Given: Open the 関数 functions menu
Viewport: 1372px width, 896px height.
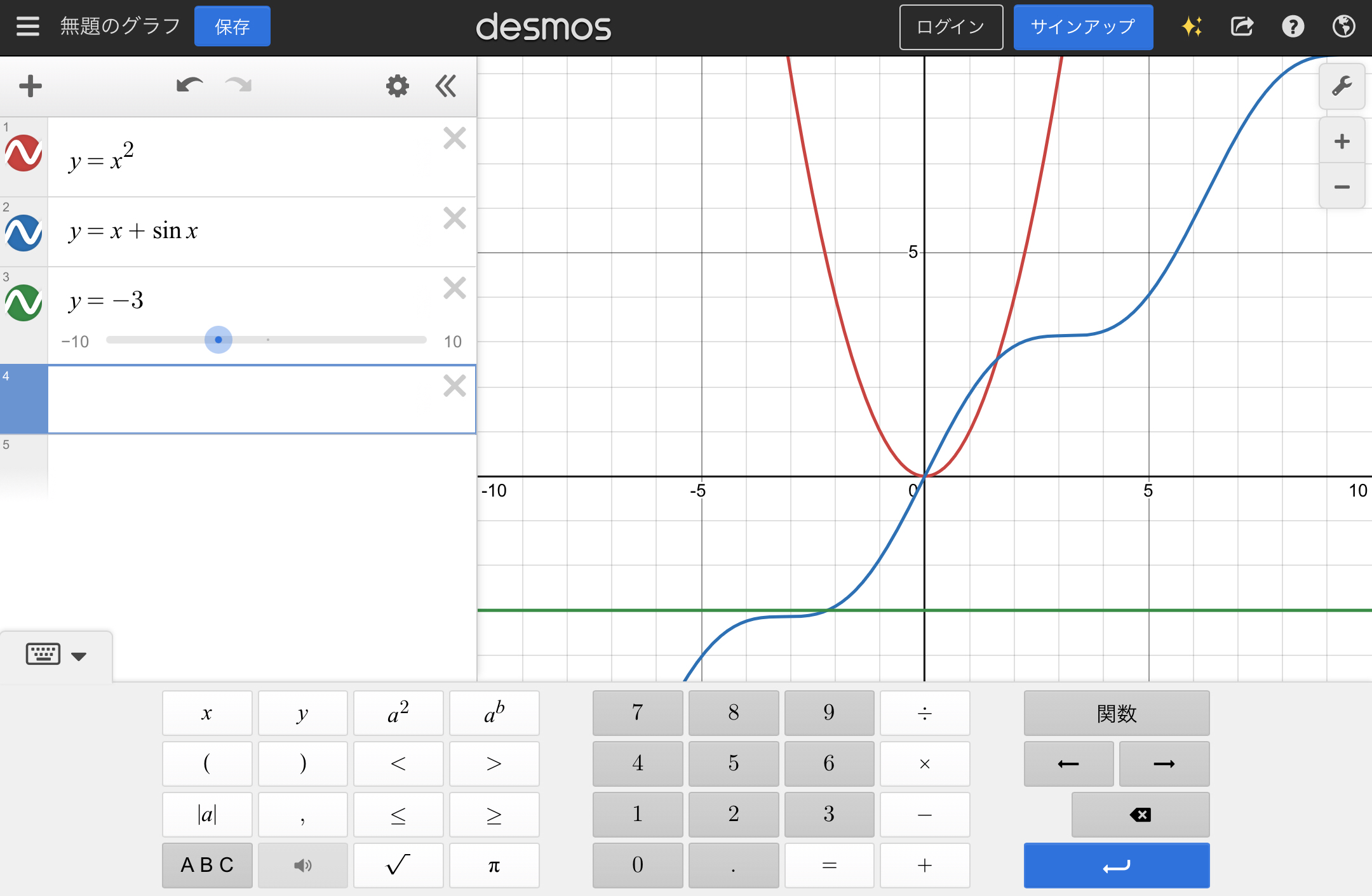Looking at the screenshot, I should [1117, 713].
